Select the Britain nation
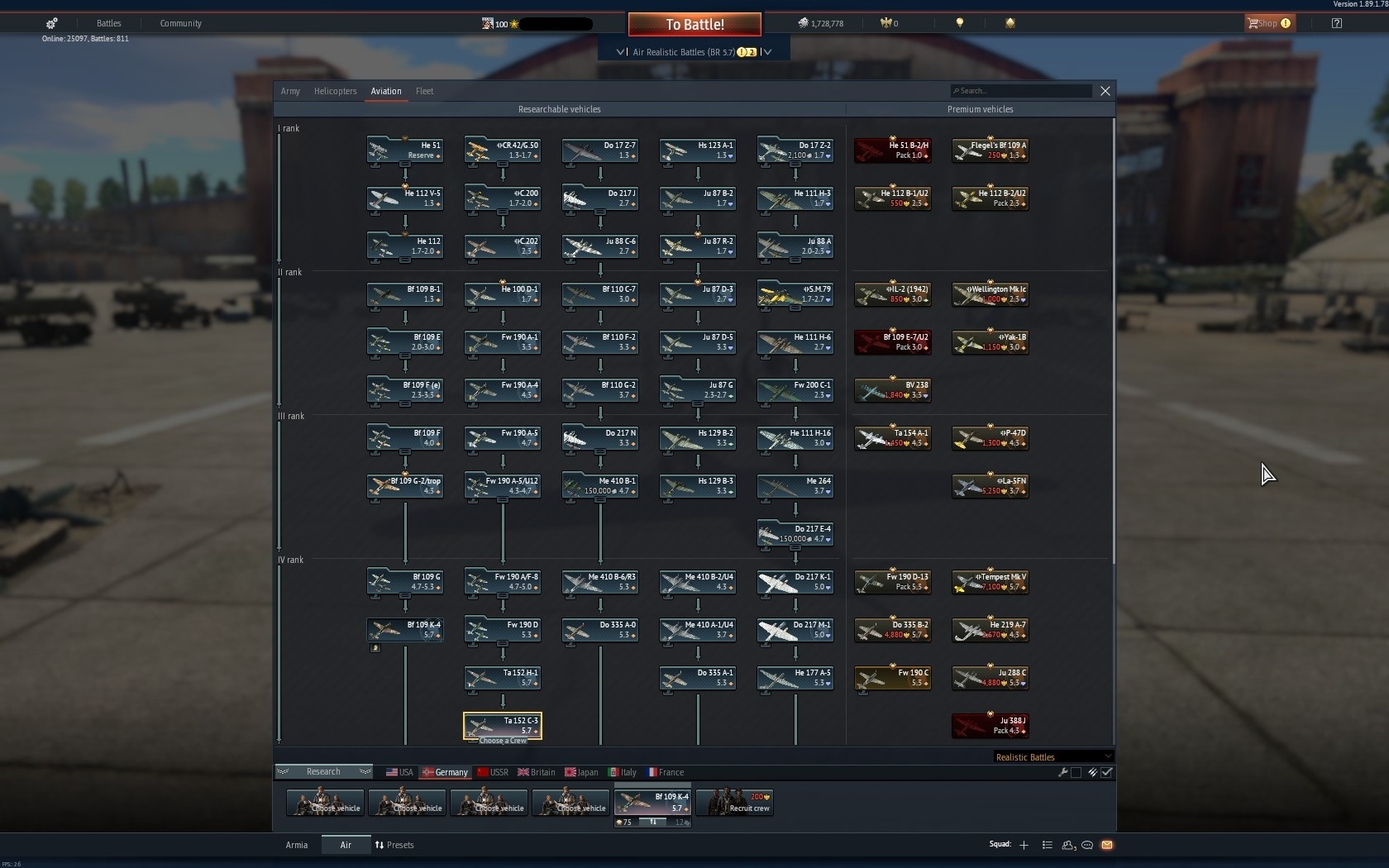Image resolution: width=1389 pixels, height=868 pixels. [537, 772]
